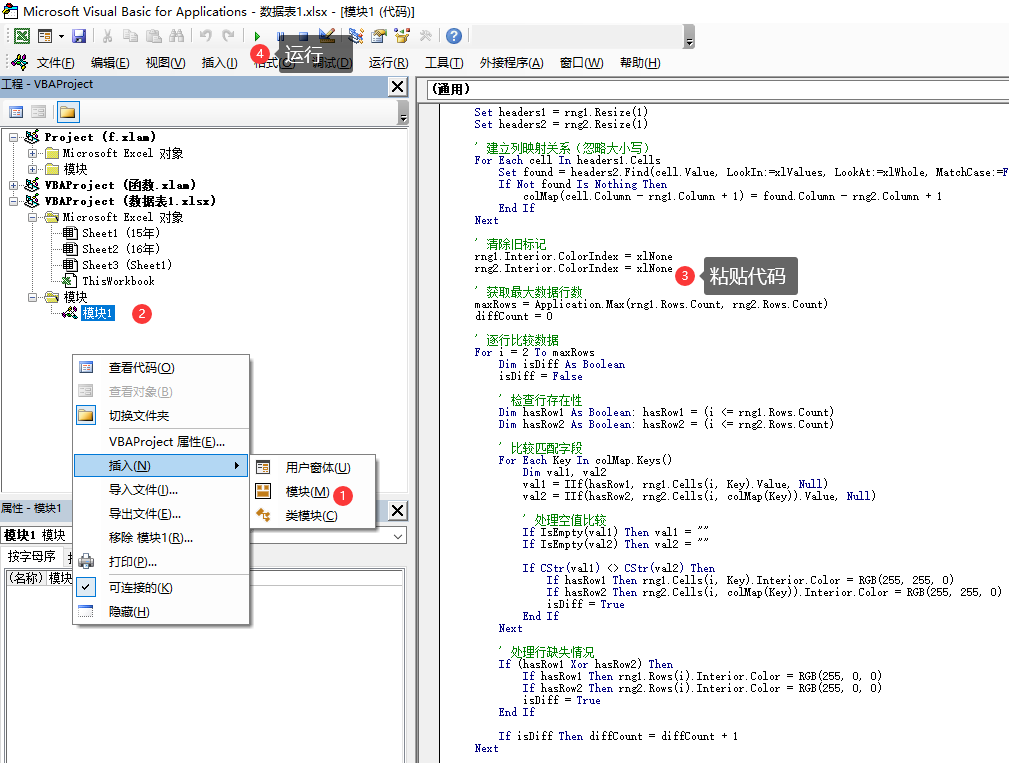The image size is (1009, 763).
Task: Open the properties object dropdown arrow
Action: tap(398, 536)
